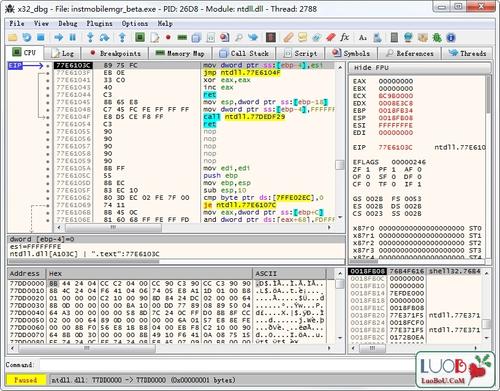Click the EAX register value 00000000
Viewport: 500px width, 391px height.
(x=396, y=81)
